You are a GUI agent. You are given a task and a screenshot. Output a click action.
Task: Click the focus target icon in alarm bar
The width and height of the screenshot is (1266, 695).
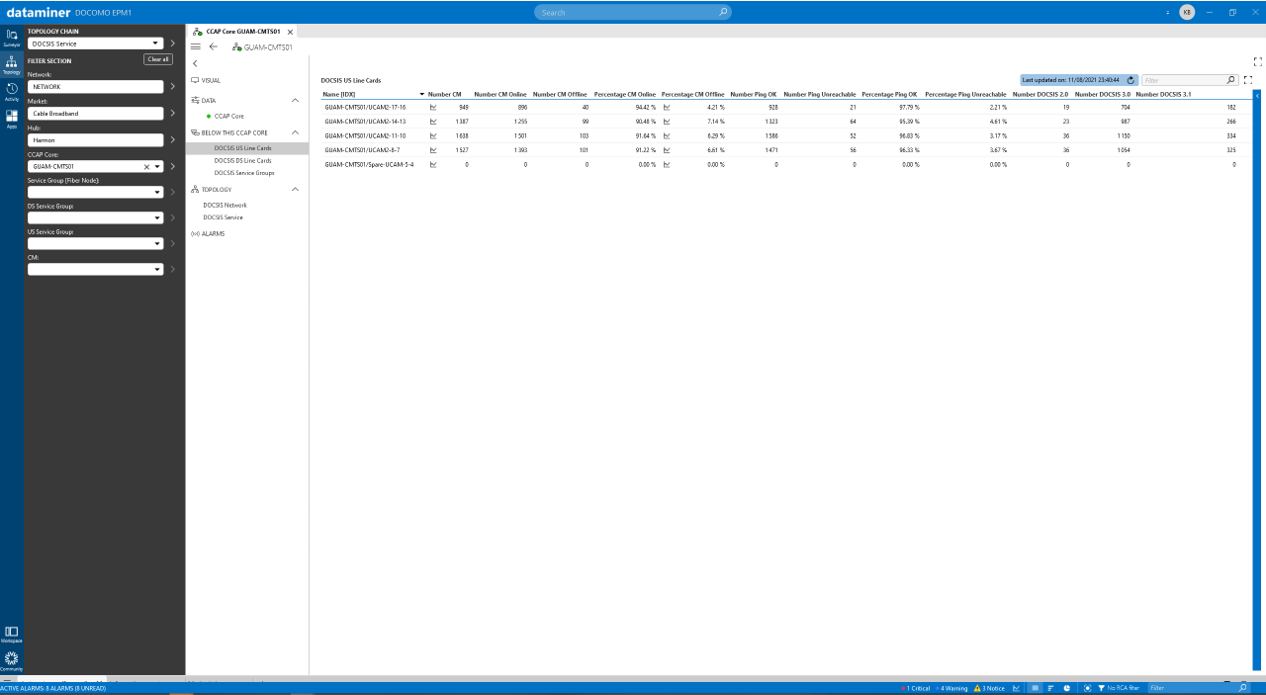pyautogui.click(x=1087, y=688)
